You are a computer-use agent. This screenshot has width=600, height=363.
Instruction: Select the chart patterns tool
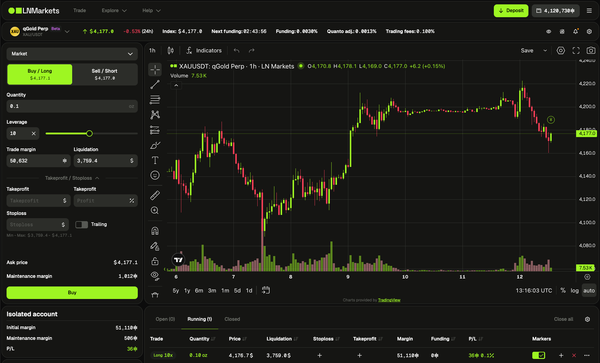pyautogui.click(x=155, y=115)
